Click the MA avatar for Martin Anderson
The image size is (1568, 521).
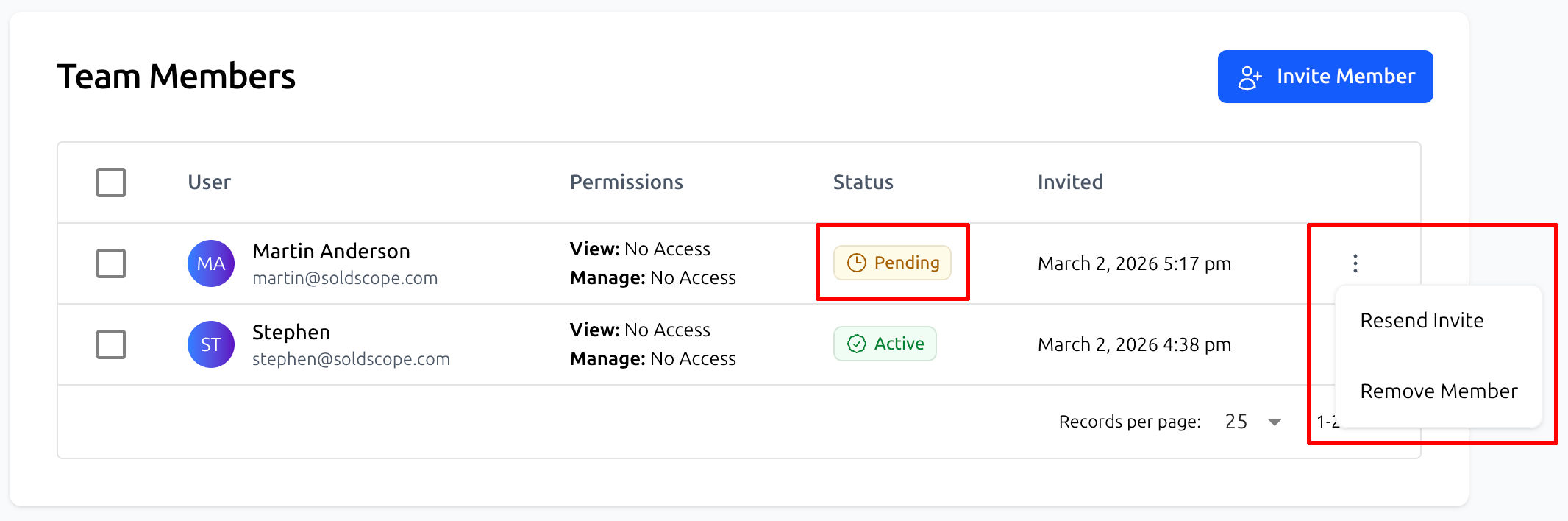coord(211,263)
